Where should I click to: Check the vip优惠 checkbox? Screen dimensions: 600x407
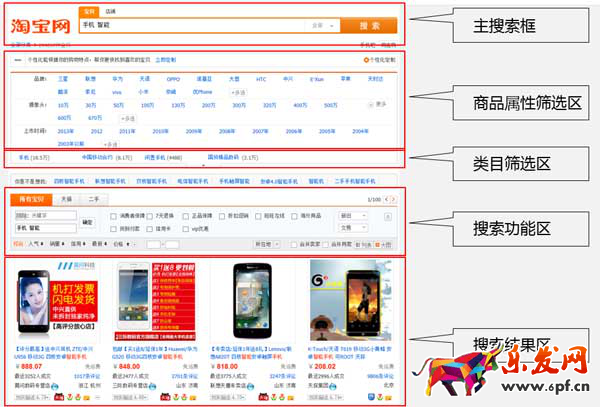click(186, 229)
